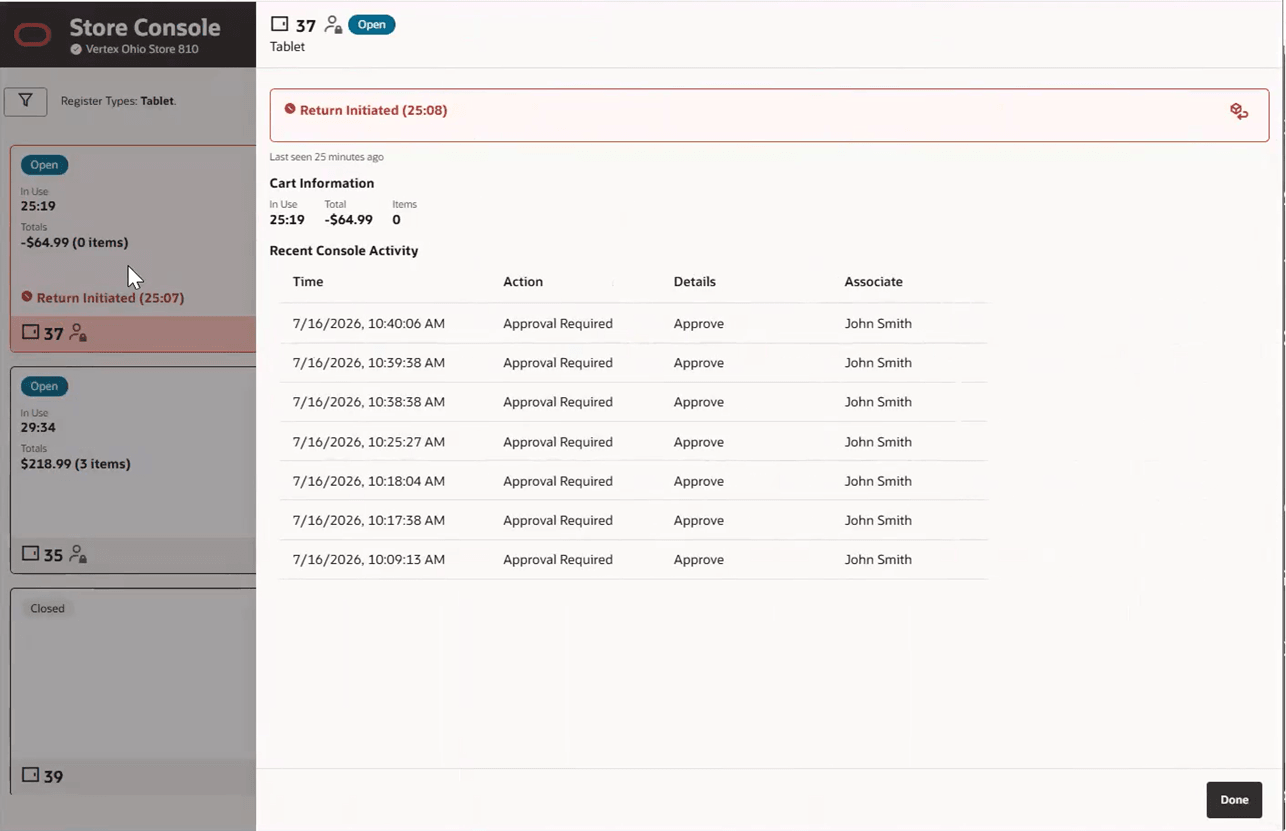Viewport: 1286px width, 831px height.
Task: Click the Time column header
Action: click(x=308, y=282)
